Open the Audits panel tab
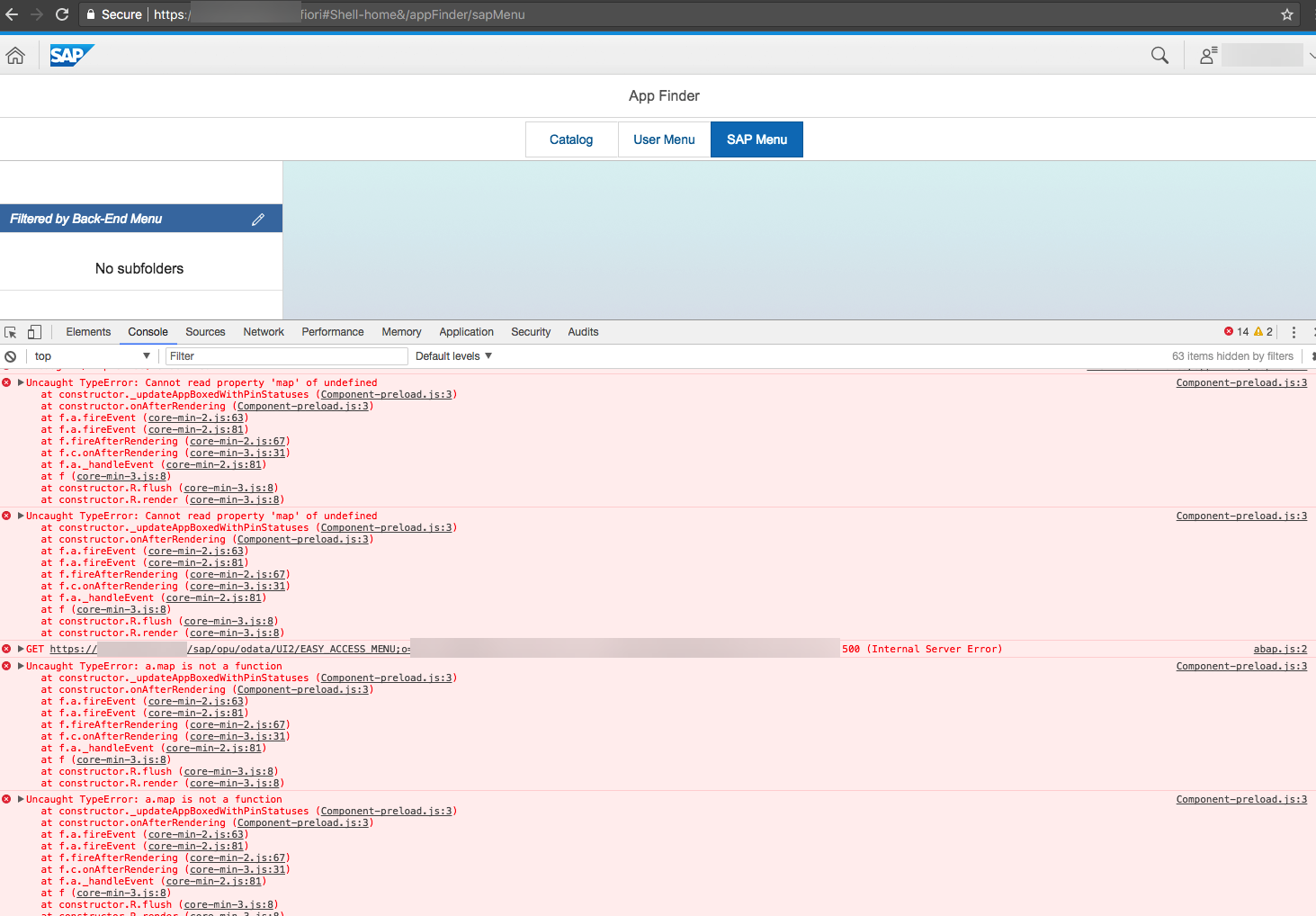The image size is (1316, 916). (583, 332)
